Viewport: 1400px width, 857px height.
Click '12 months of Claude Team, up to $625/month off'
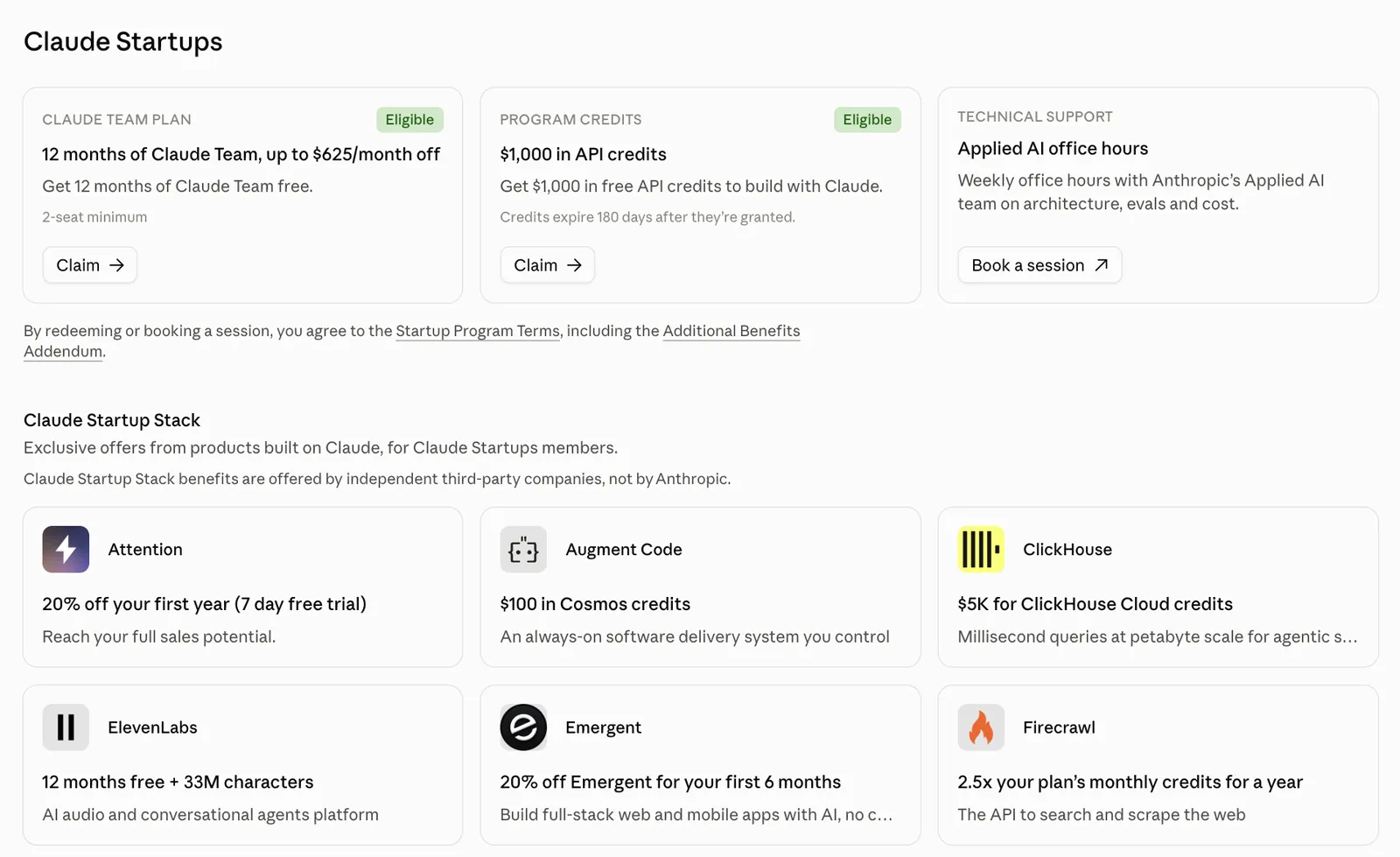point(241,154)
